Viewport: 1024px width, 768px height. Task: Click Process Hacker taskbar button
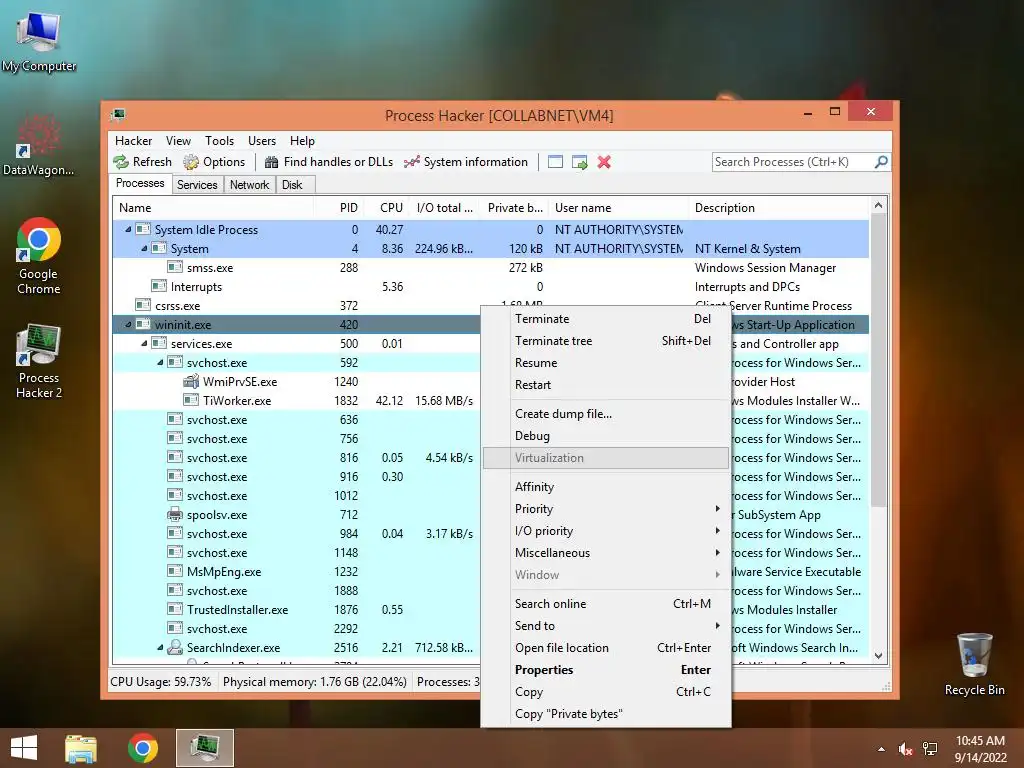[204, 748]
